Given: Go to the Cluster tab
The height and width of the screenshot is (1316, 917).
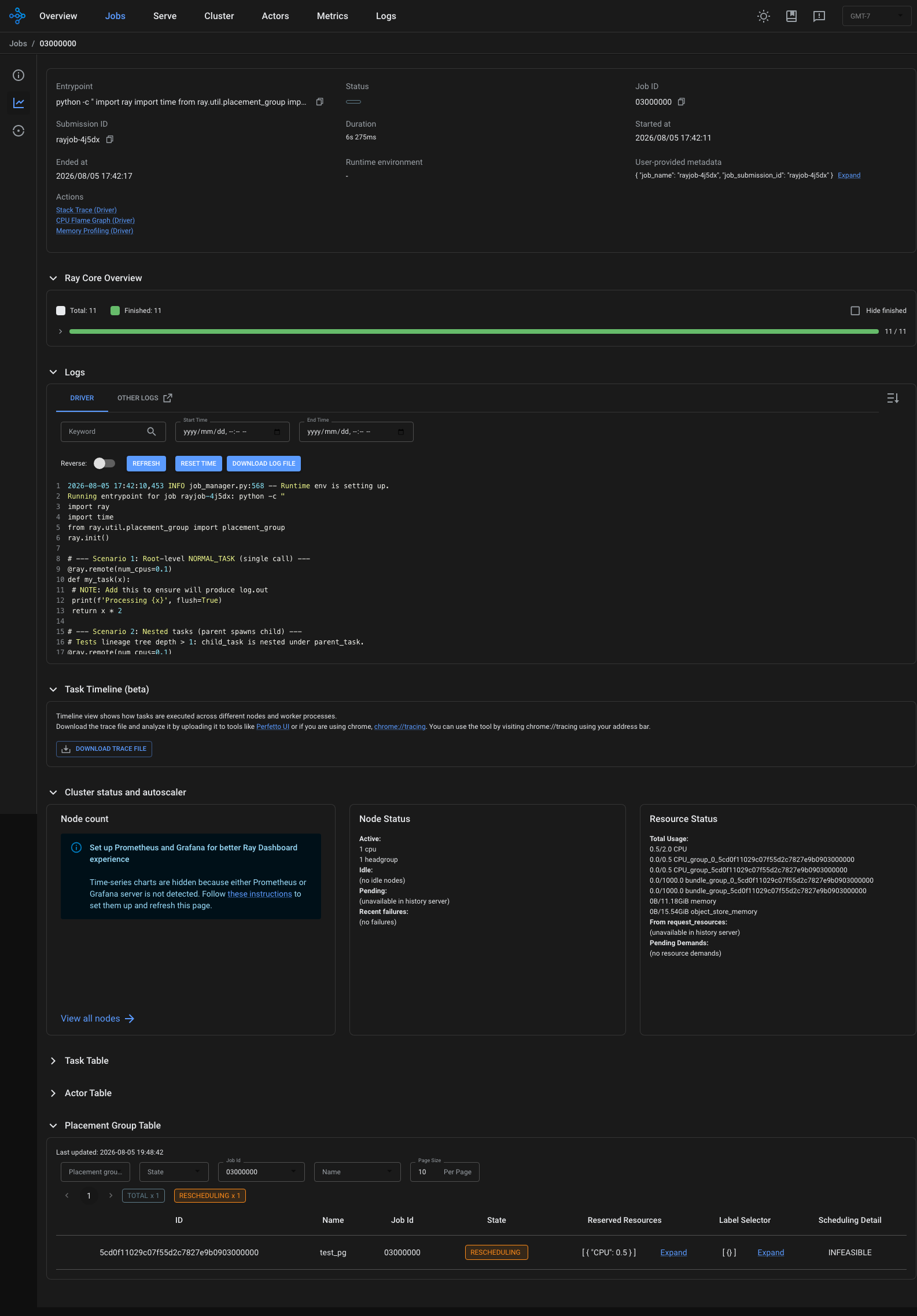Looking at the screenshot, I should coord(219,16).
